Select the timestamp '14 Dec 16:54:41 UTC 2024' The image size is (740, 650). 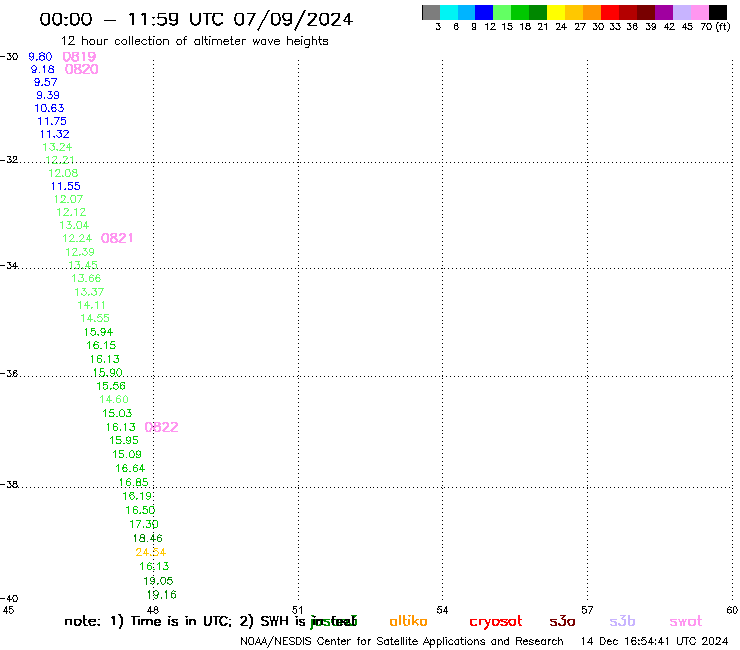coord(654,642)
